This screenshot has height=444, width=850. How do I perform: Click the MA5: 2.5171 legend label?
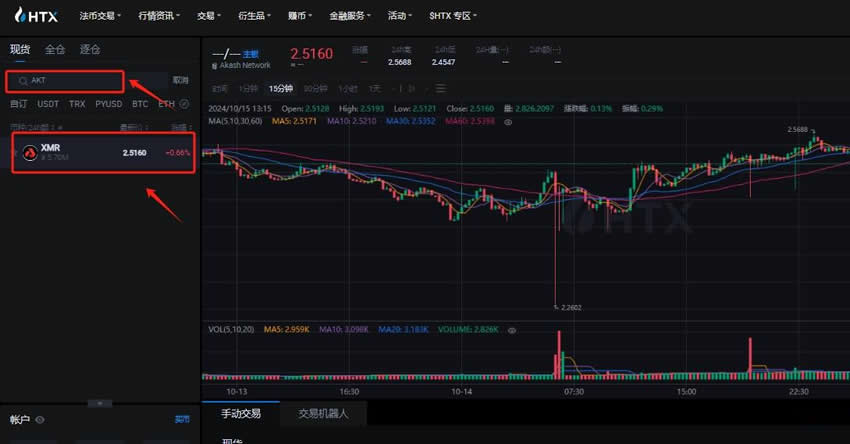point(294,121)
